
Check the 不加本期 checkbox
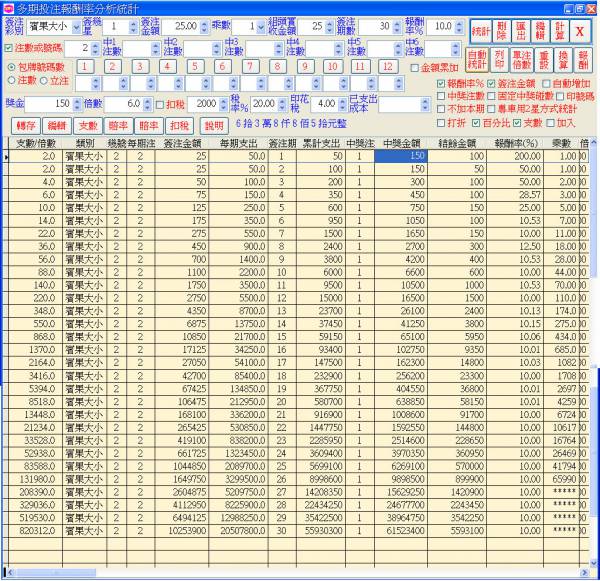(441, 109)
